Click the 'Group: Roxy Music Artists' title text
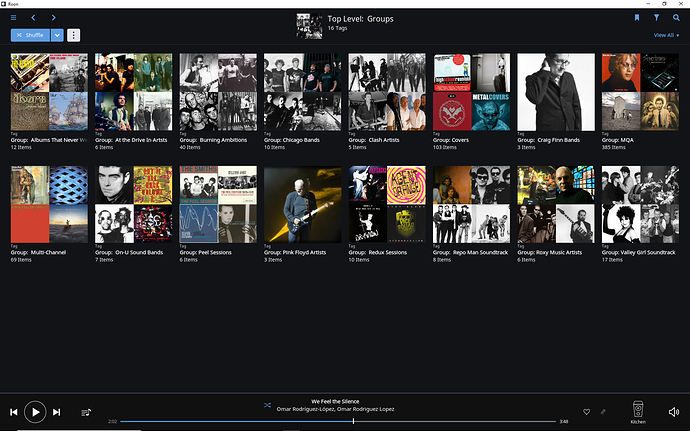 pos(550,252)
